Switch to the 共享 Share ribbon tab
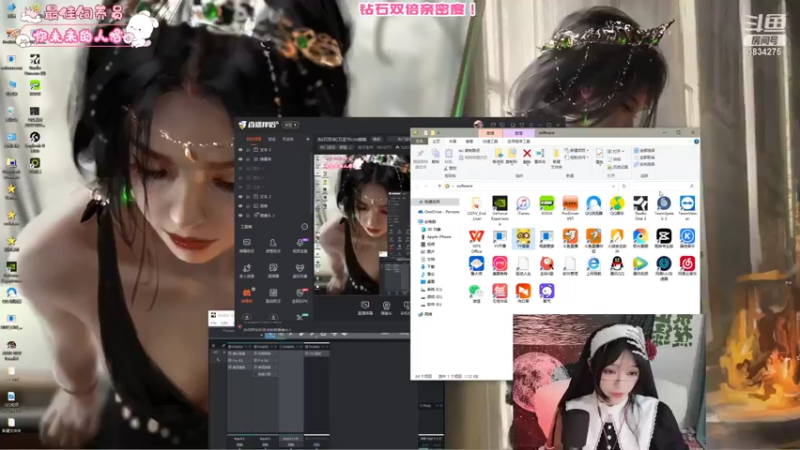800x450 pixels. point(453,141)
